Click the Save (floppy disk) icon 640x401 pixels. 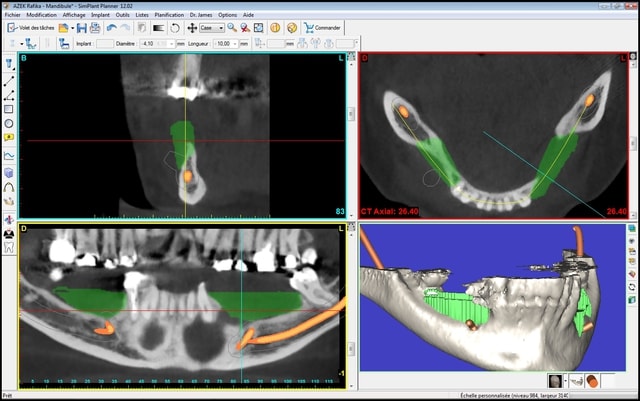click(80, 28)
